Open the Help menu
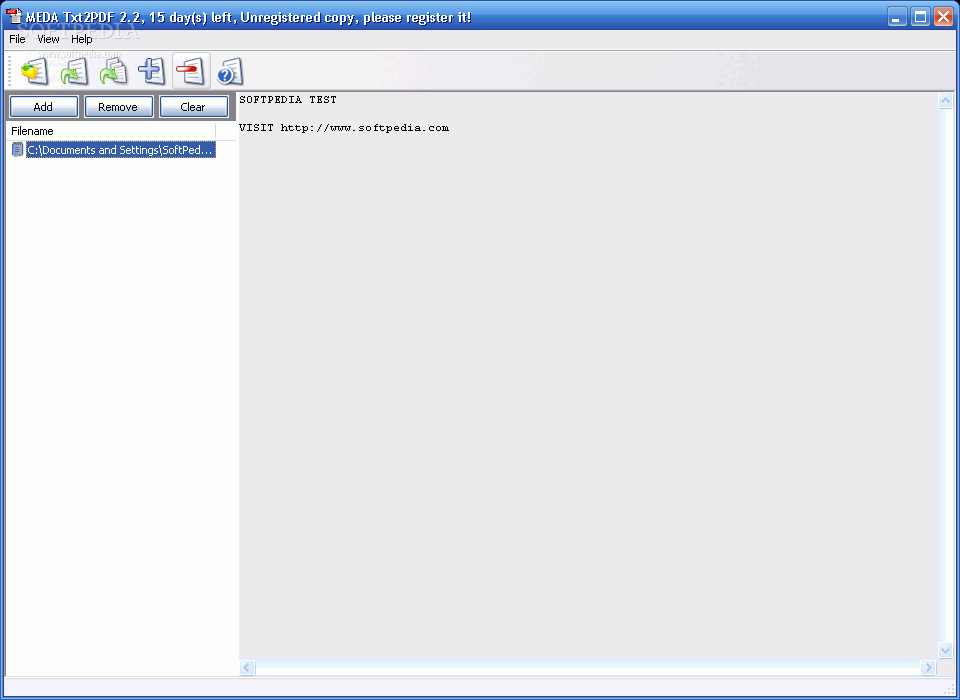The width and height of the screenshot is (960, 700). point(81,39)
